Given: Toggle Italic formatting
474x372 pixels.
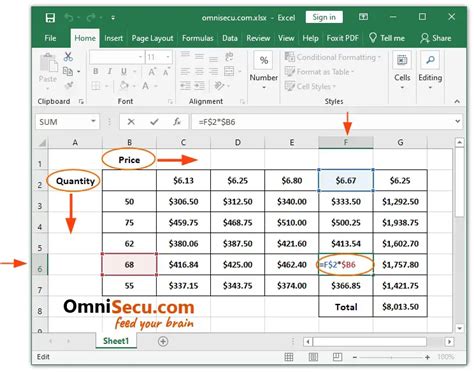Looking at the screenshot, I should pos(109,71).
